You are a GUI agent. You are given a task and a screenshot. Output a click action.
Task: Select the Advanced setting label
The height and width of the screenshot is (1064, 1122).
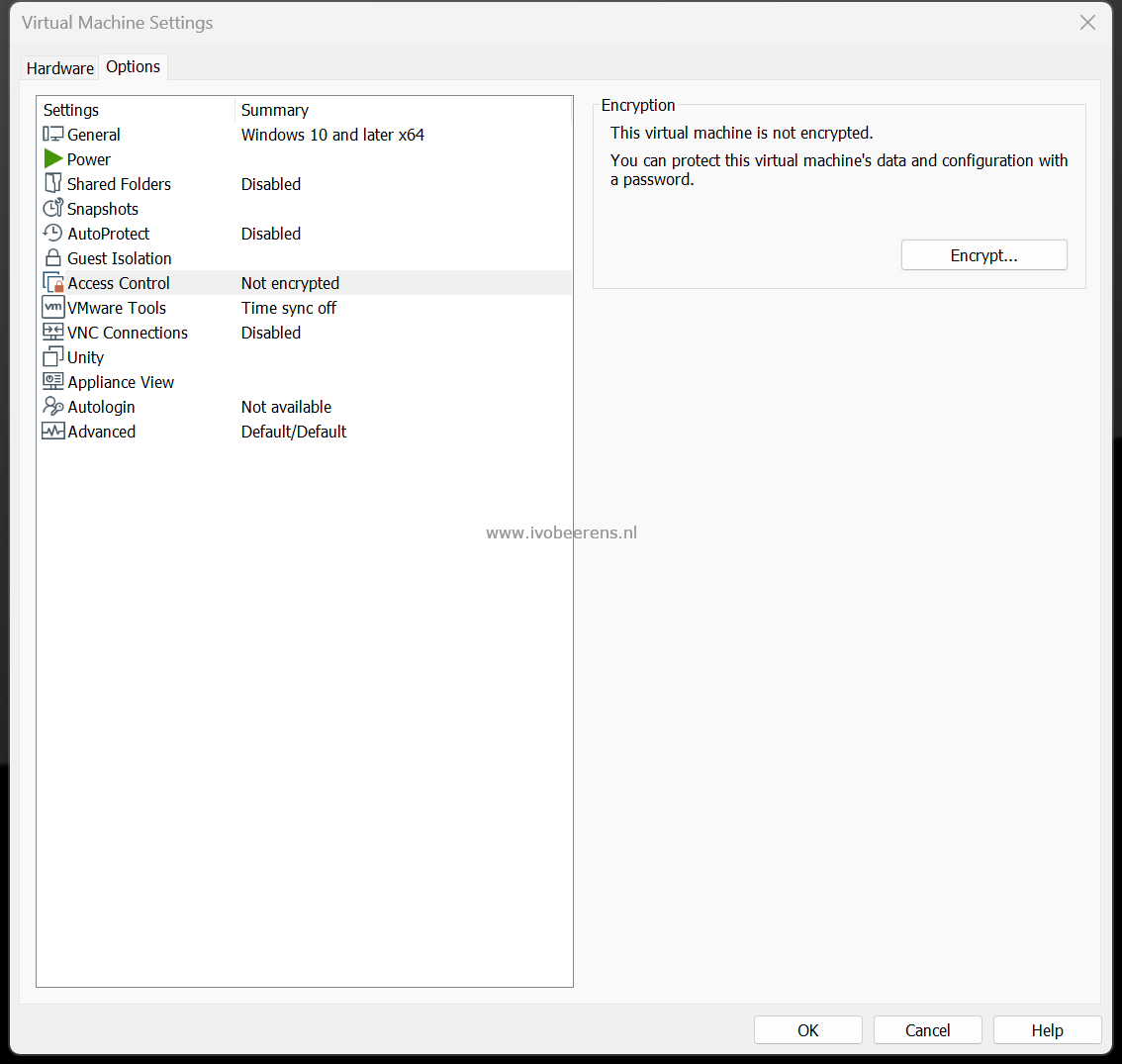pos(102,432)
